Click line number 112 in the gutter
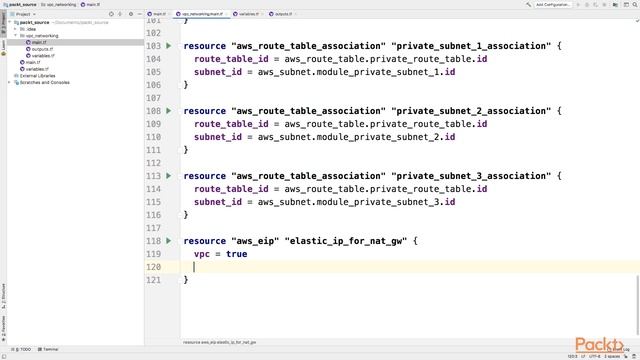The image size is (640, 360). 153,163
